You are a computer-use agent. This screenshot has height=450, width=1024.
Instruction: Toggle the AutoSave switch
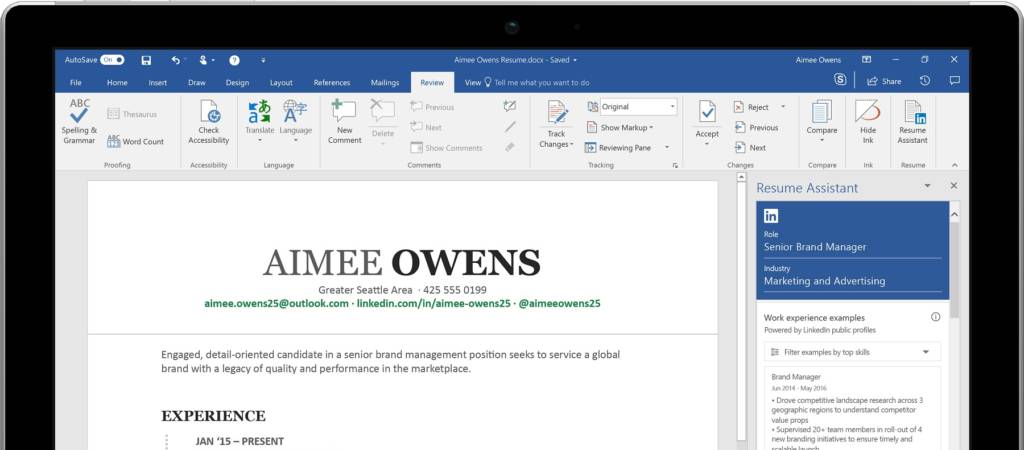(112, 60)
